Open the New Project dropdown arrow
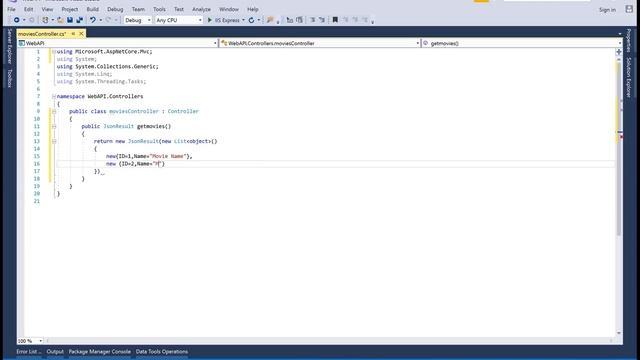Viewport: 640px width, 360px height. coord(53,20)
